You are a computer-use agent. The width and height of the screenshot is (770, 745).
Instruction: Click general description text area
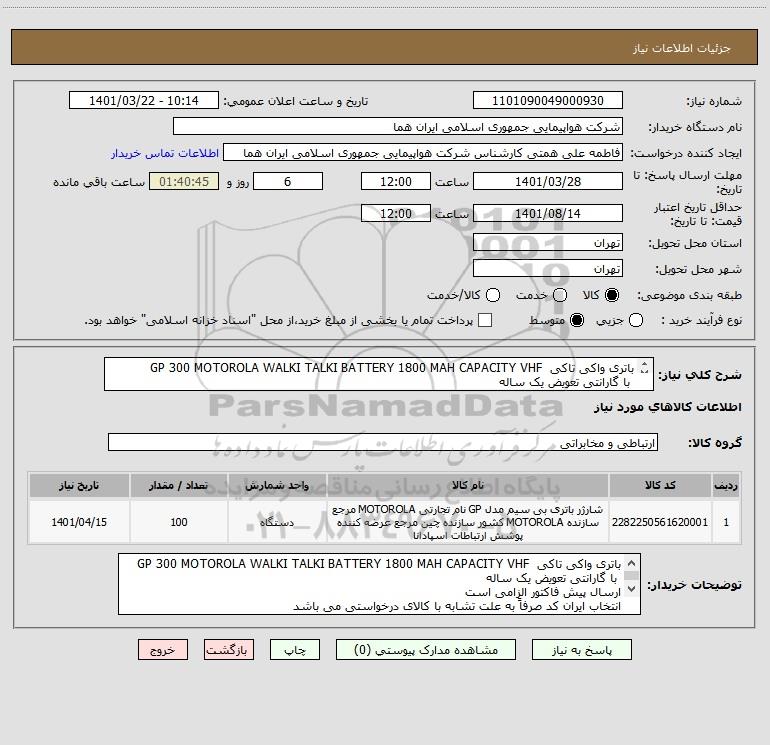(379, 374)
